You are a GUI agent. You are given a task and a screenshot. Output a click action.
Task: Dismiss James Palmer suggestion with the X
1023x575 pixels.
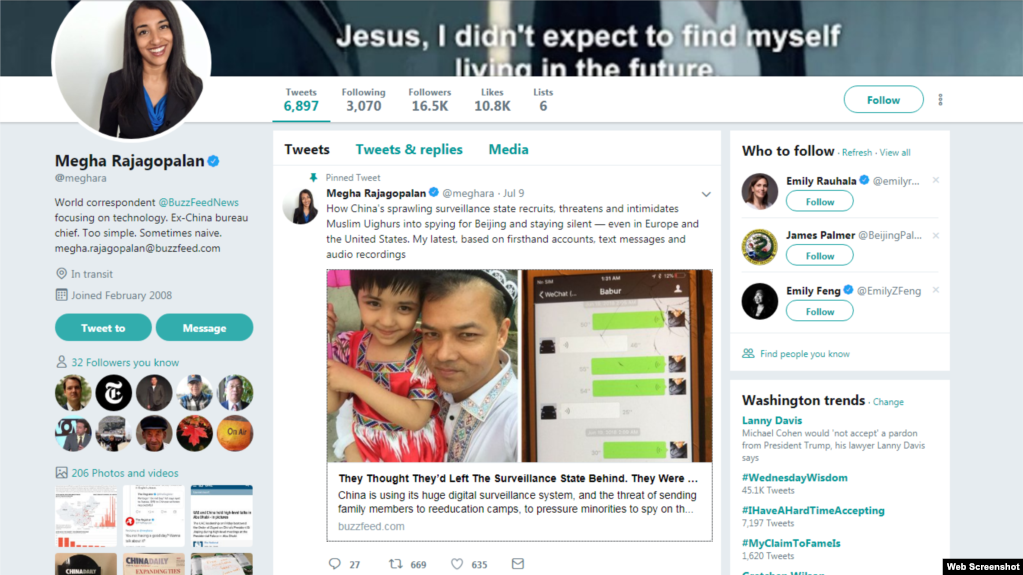click(x=936, y=235)
